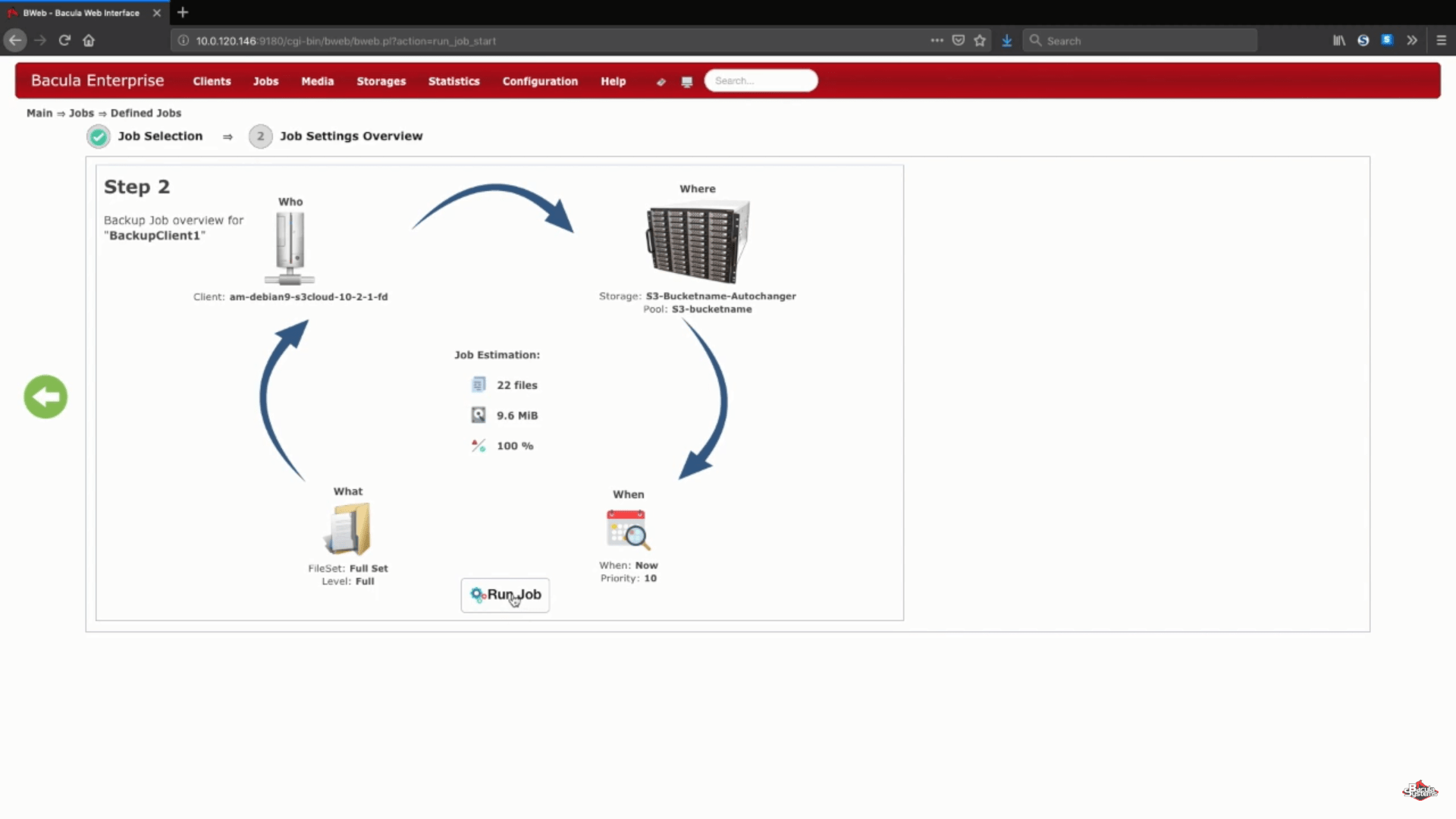Bookmark this page with the star icon
The width and height of the screenshot is (1456, 819).
(x=980, y=40)
